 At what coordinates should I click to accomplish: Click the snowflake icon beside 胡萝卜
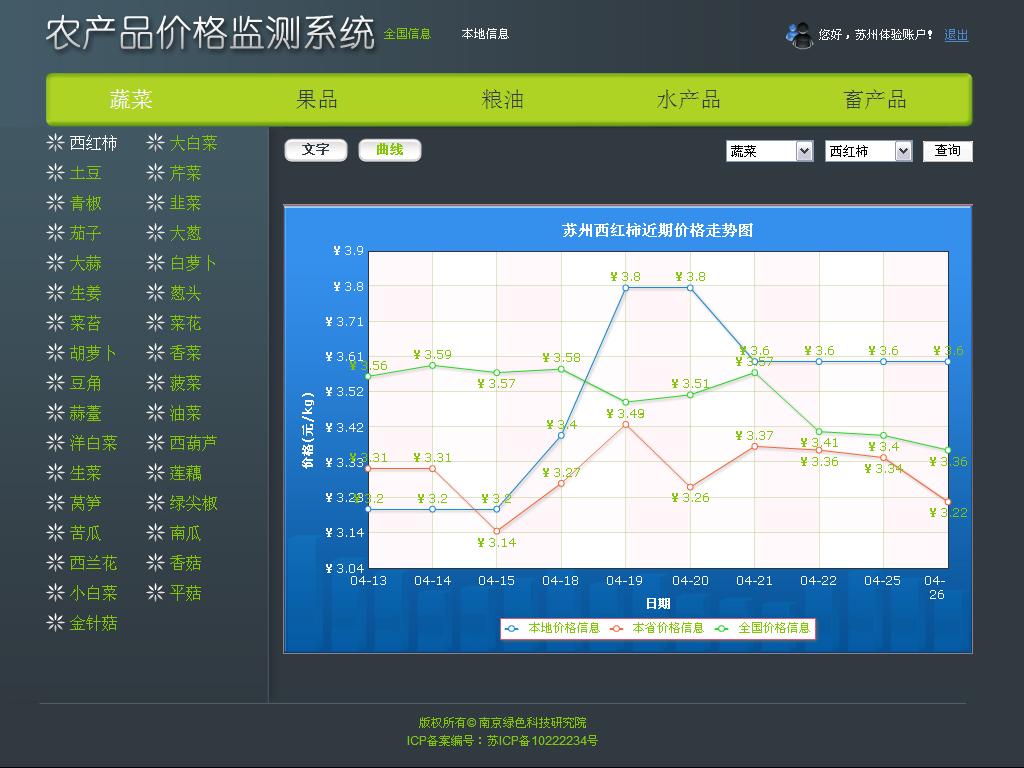point(55,353)
